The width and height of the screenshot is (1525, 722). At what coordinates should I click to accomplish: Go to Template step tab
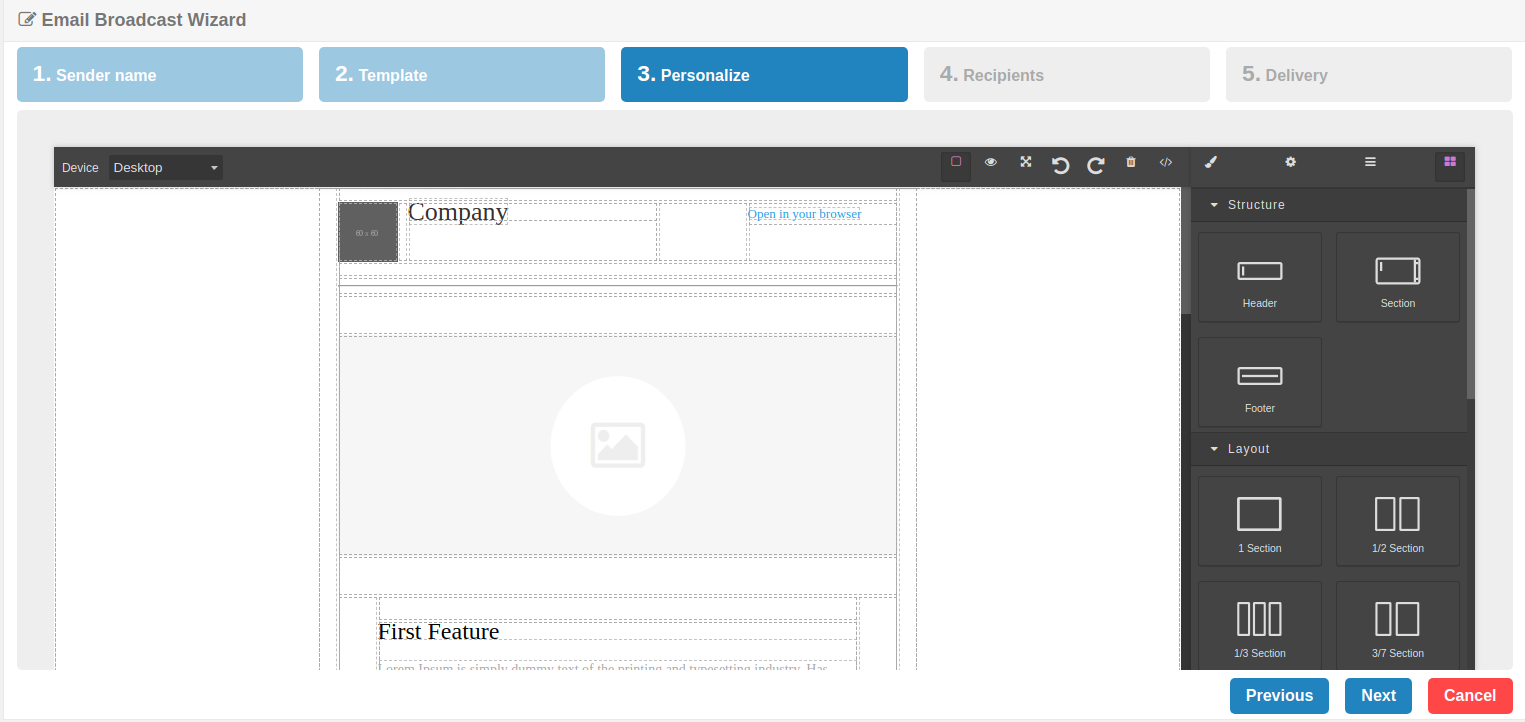(462, 75)
